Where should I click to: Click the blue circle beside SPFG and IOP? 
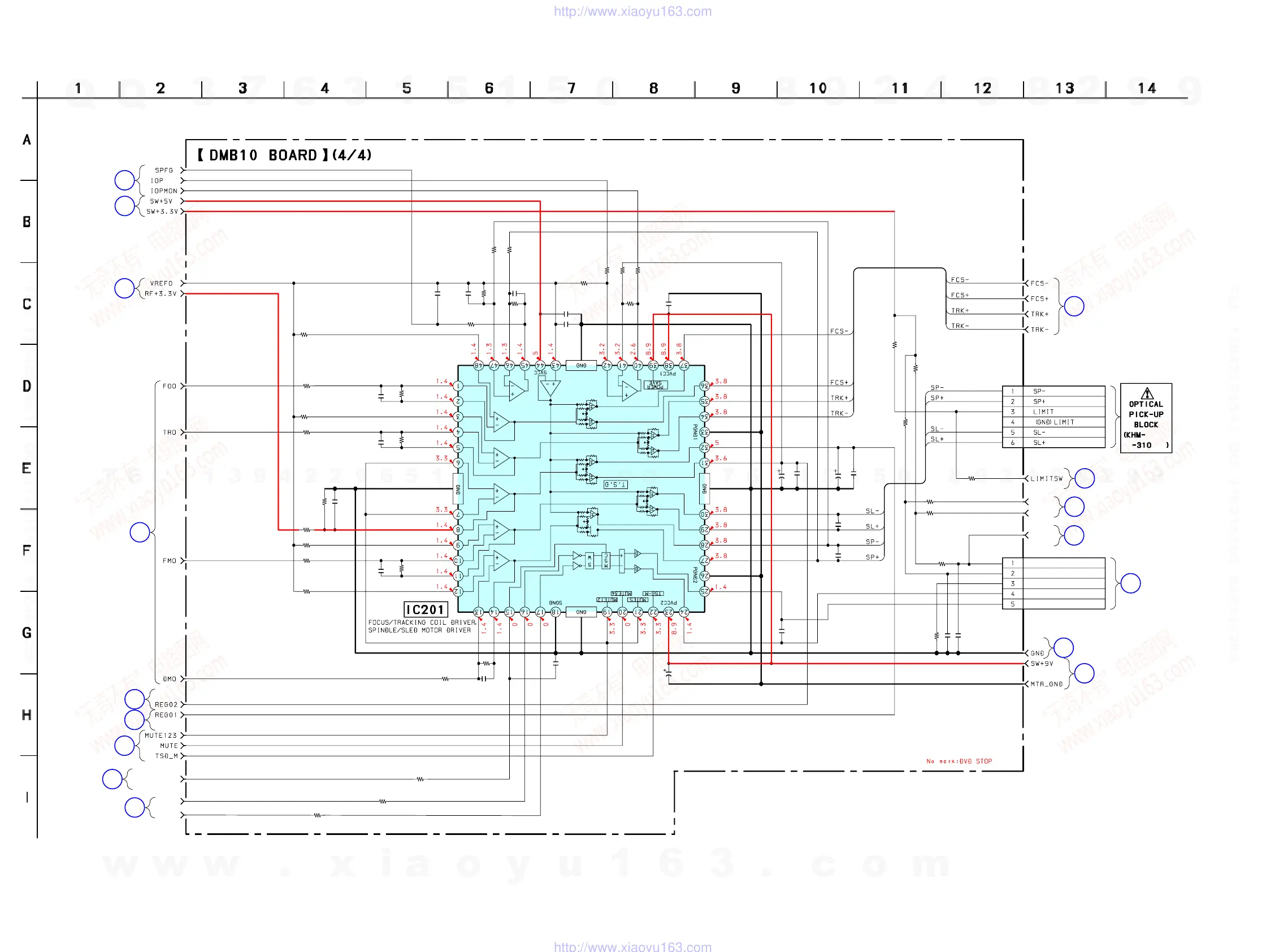pyautogui.click(x=124, y=180)
